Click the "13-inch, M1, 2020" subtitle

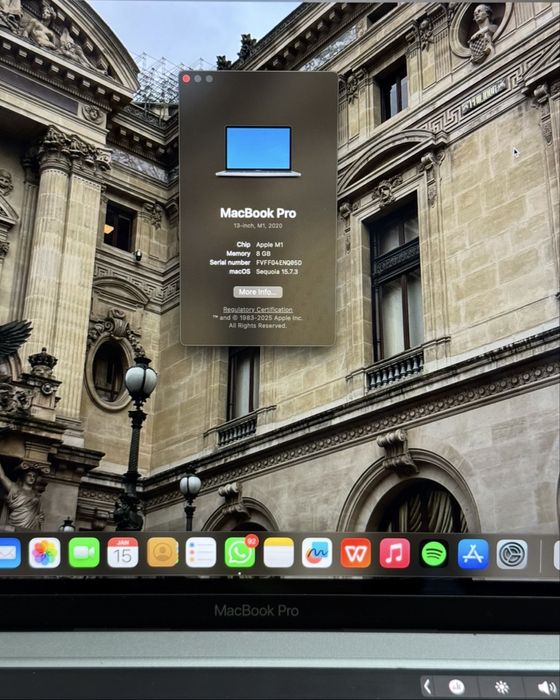pyautogui.click(x=258, y=226)
